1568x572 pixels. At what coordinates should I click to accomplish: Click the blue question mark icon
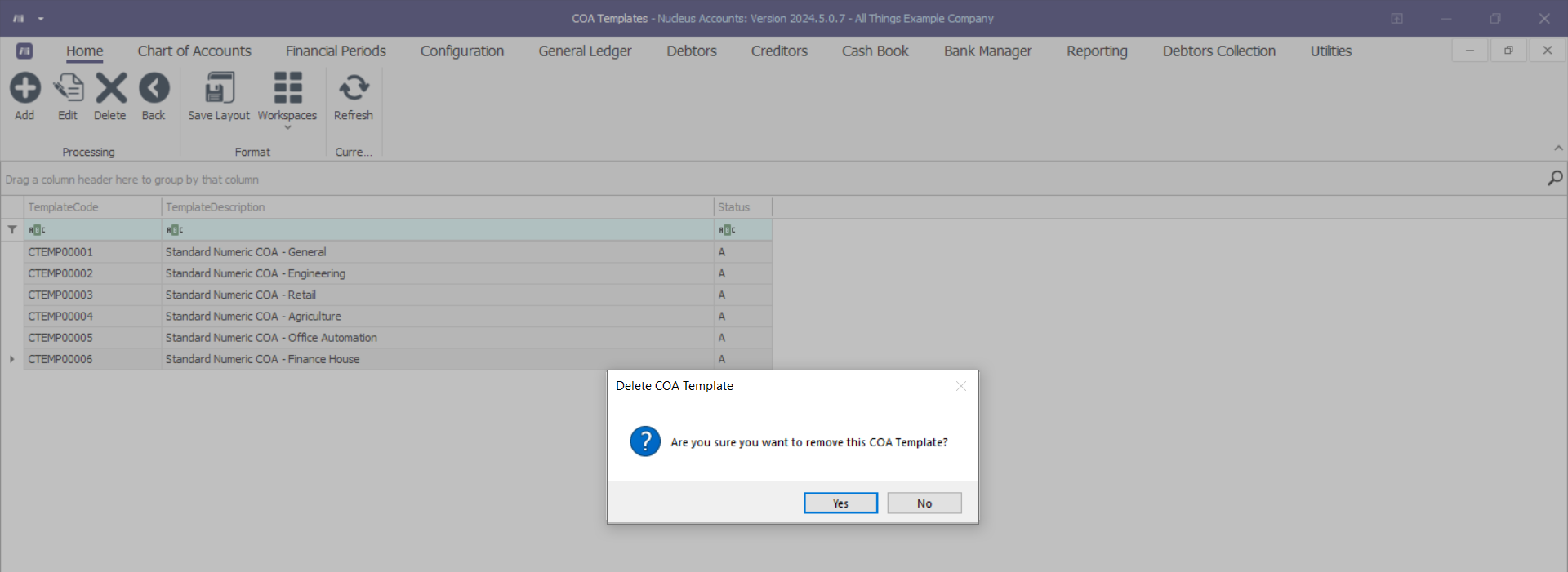click(x=645, y=441)
